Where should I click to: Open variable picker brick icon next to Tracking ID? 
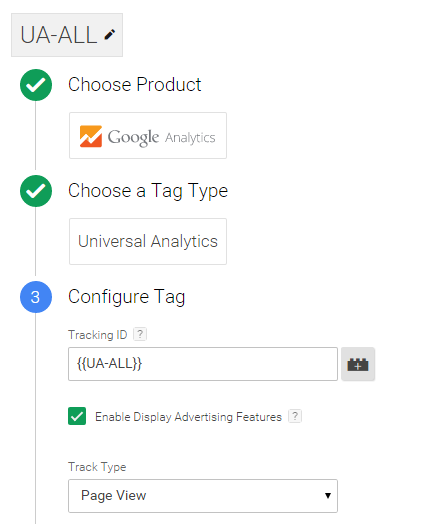coord(358,364)
